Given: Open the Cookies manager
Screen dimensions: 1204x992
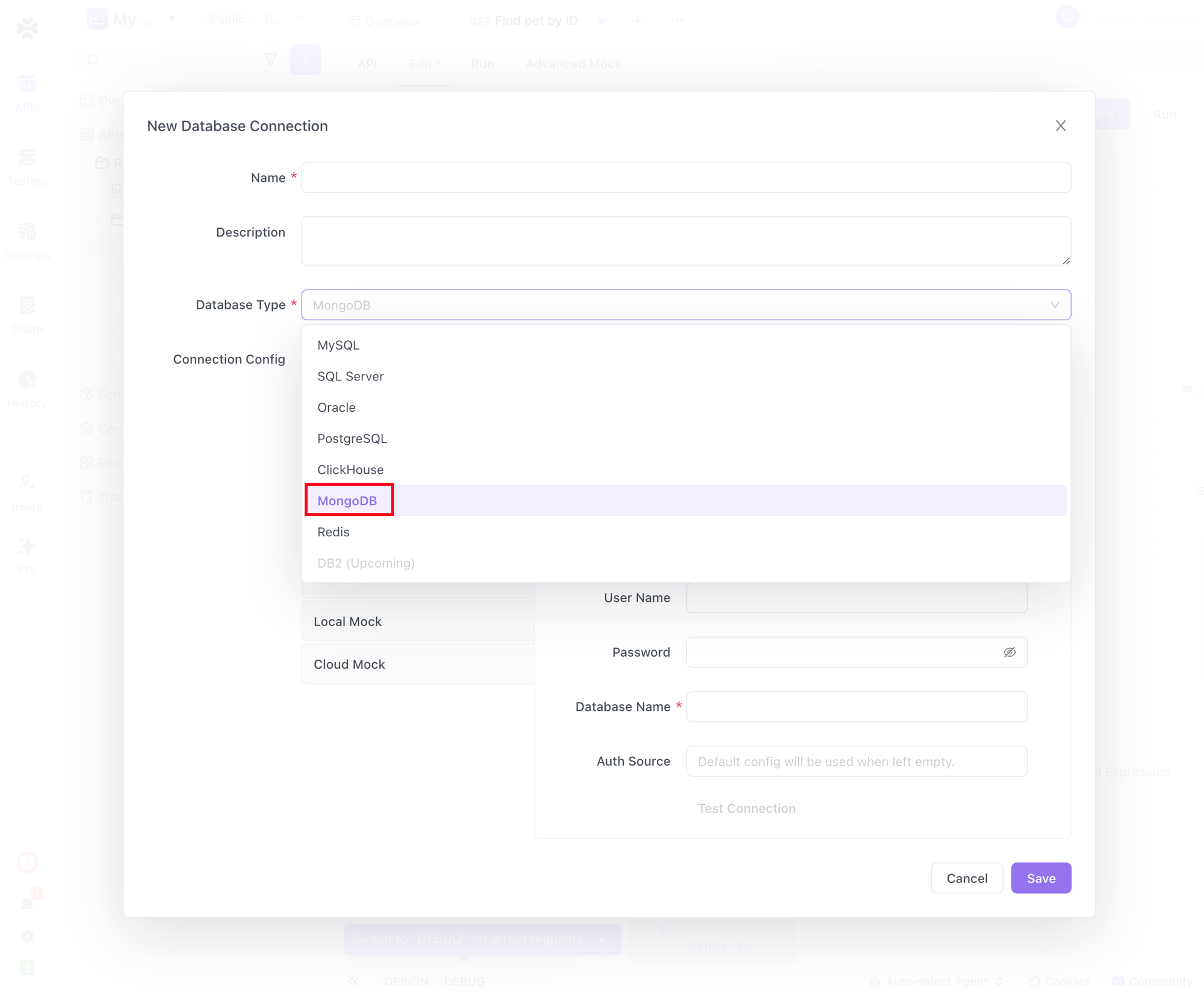Looking at the screenshot, I should 1059,981.
